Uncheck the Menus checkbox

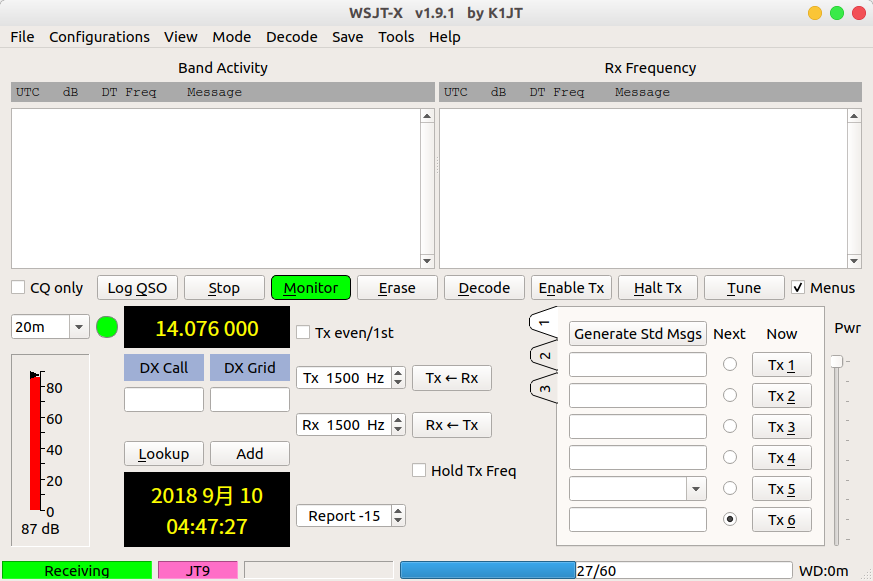pyautogui.click(x=798, y=287)
